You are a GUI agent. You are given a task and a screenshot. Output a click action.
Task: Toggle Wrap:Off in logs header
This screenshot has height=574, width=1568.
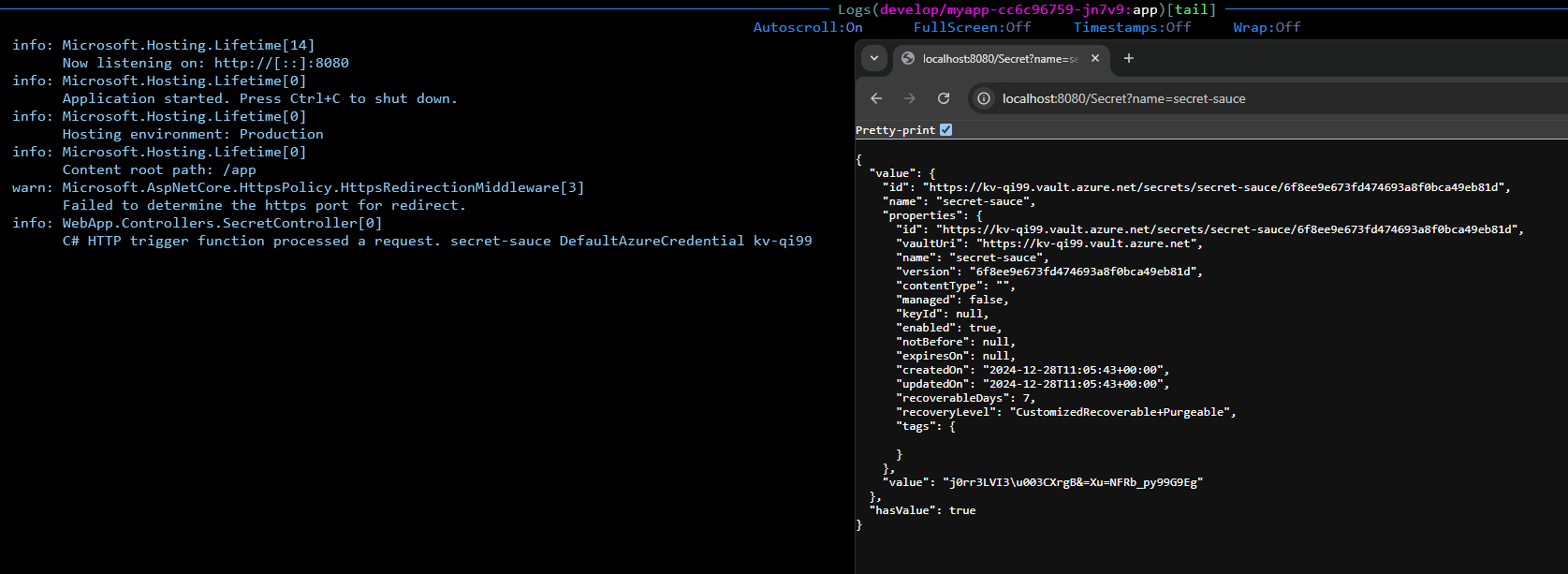click(1267, 27)
